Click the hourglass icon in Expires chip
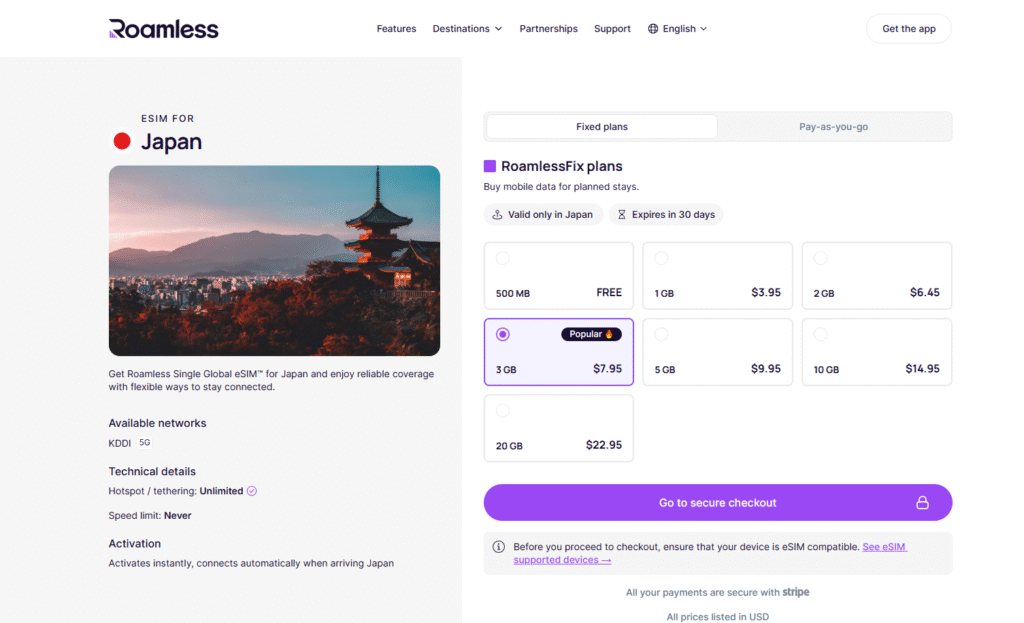The image size is (1024, 623). [x=621, y=214]
